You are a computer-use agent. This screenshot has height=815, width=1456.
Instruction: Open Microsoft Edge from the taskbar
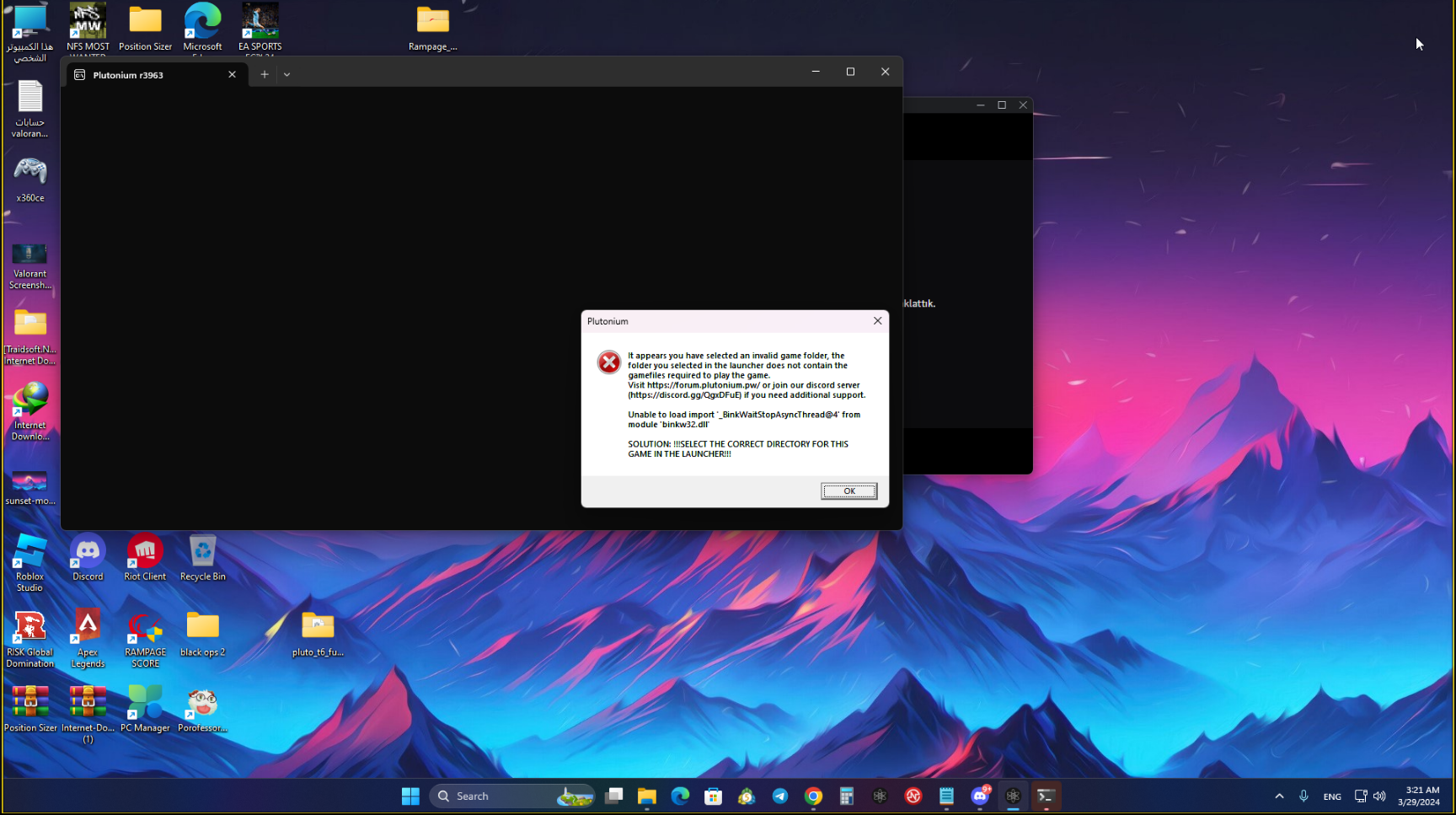(680, 796)
